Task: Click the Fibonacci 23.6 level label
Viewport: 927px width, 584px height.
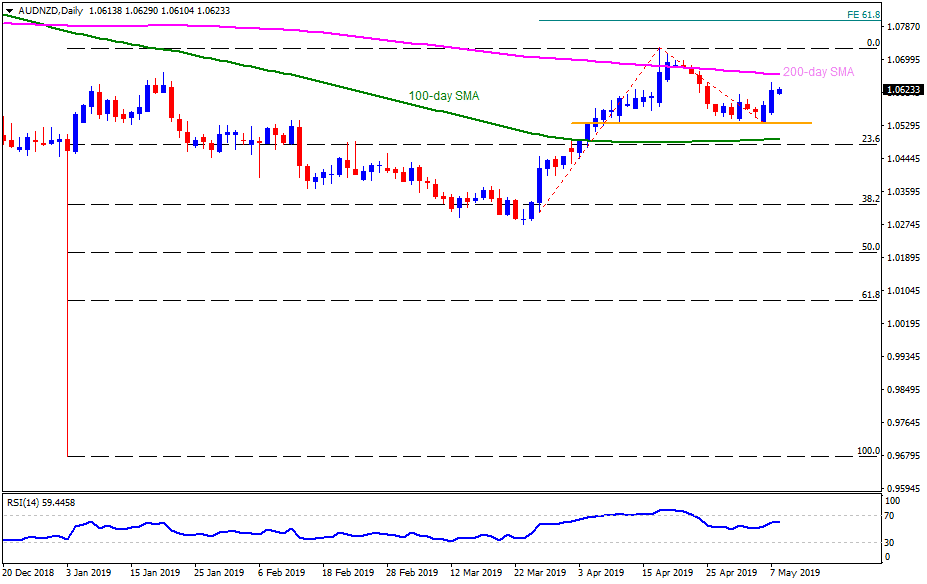Action: (x=869, y=139)
